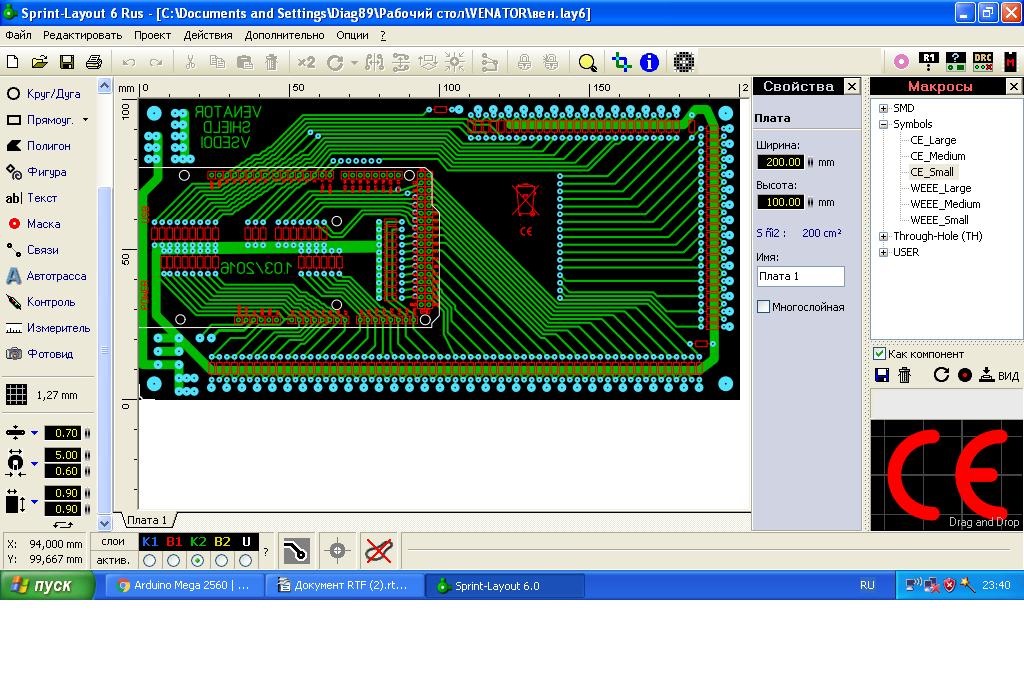Select the Фигура shape tool
1024x680 pixels.
(37, 172)
